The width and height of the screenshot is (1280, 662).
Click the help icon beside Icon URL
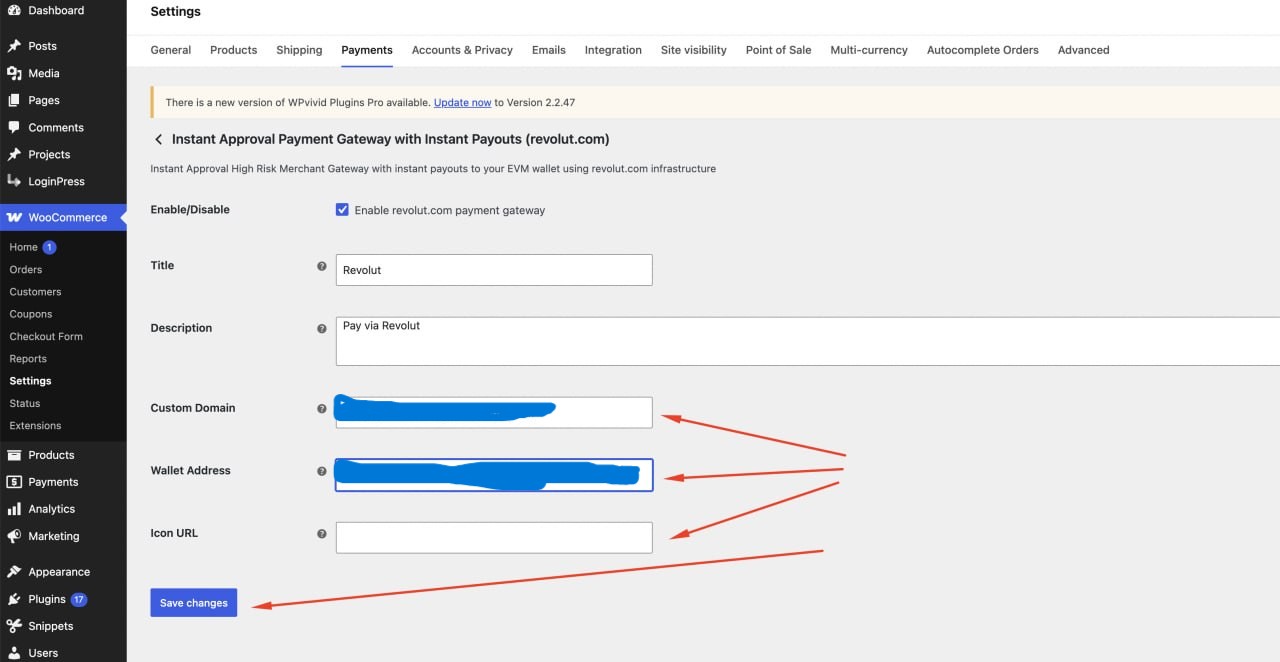click(x=322, y=534)
